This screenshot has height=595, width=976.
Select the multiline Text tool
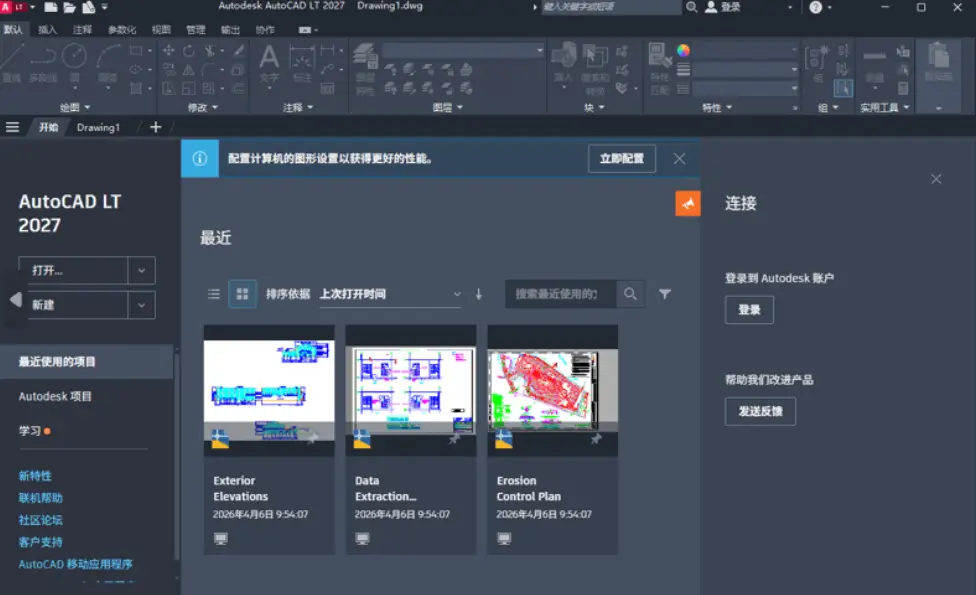tap(269, 62)
